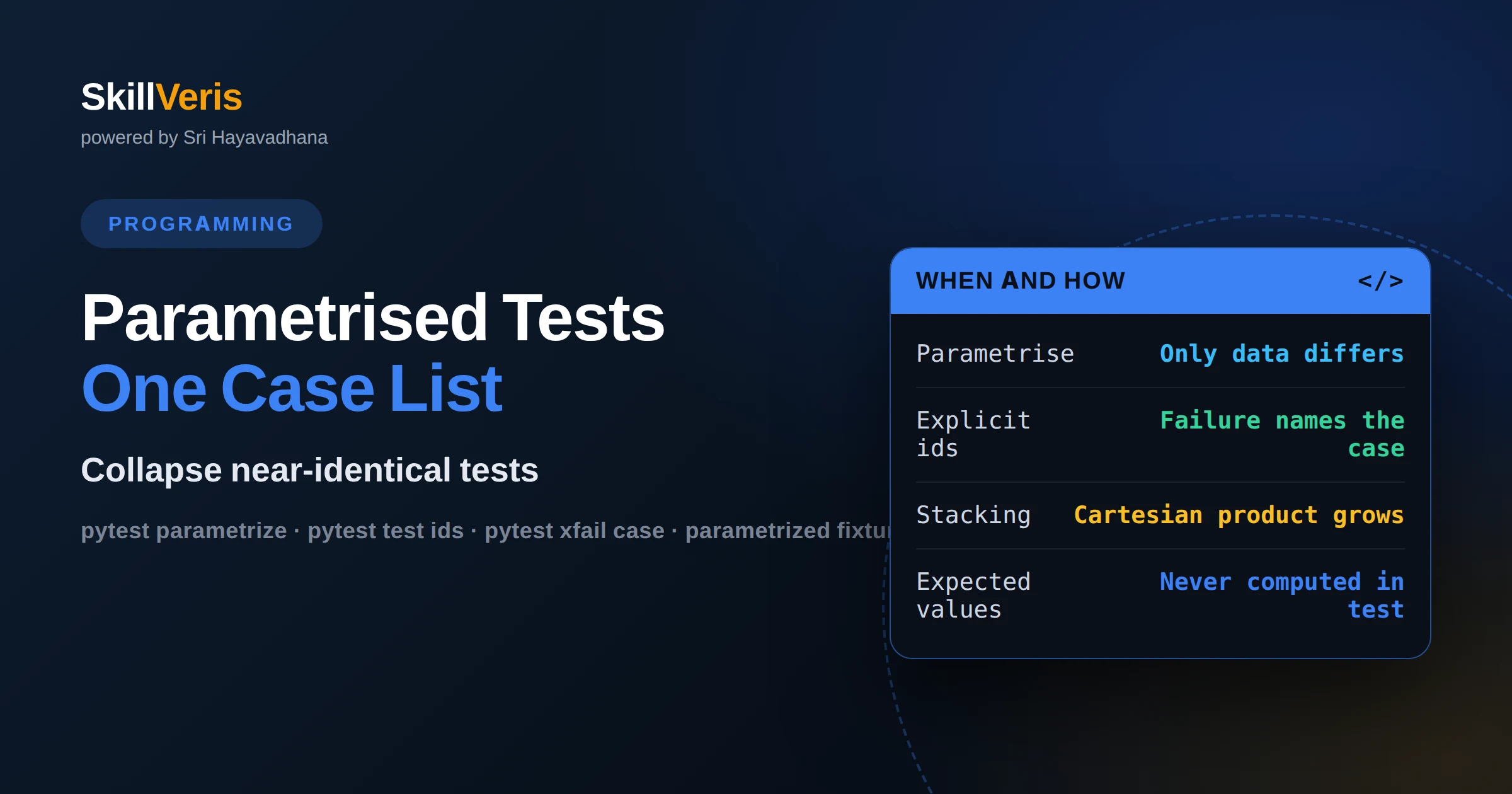Select the PROGRAMMING category badge
Screen dimensions: 1512x794
[x=201, y=224]
